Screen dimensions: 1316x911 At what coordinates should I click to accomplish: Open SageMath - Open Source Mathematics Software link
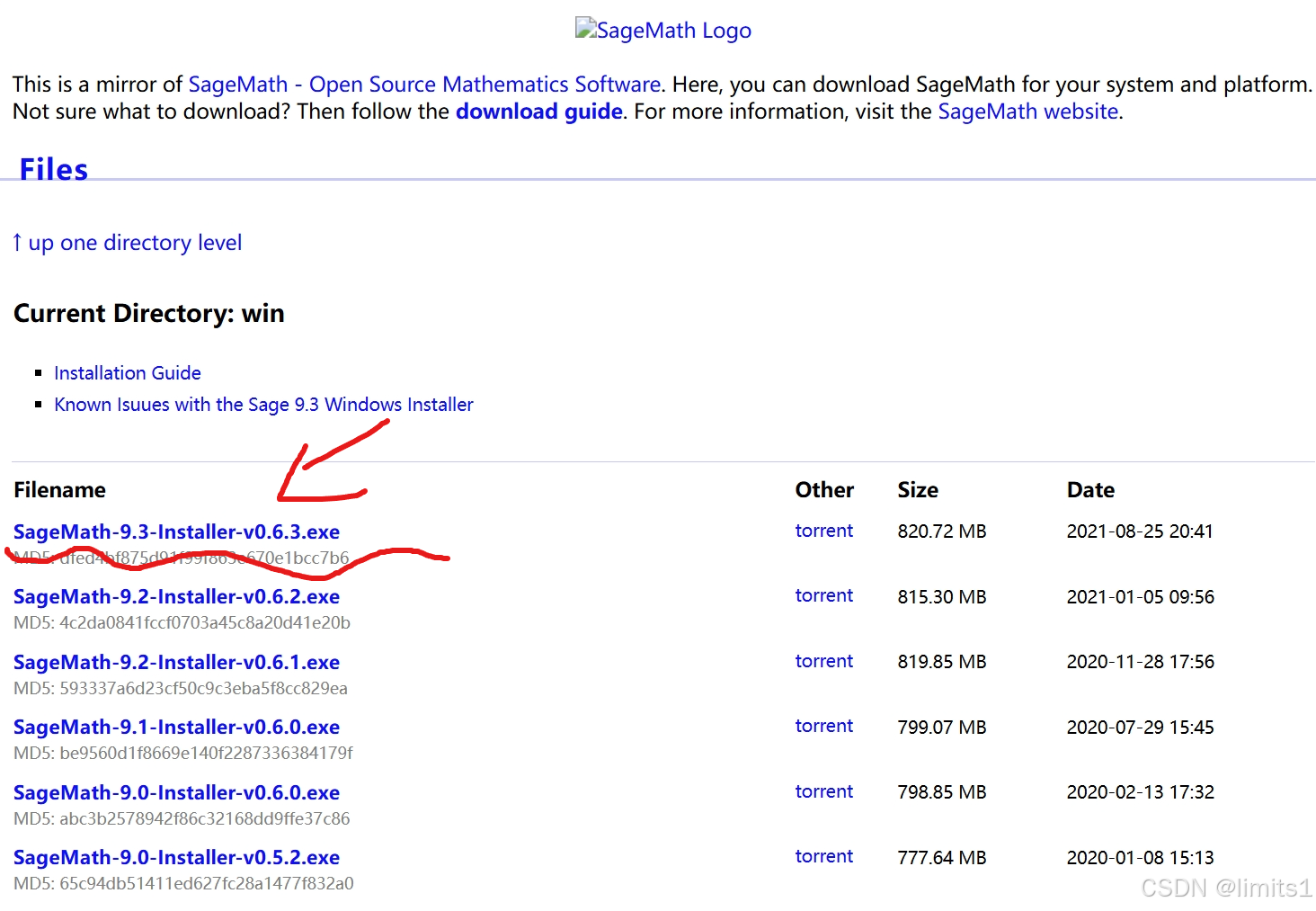coord(424,85)
